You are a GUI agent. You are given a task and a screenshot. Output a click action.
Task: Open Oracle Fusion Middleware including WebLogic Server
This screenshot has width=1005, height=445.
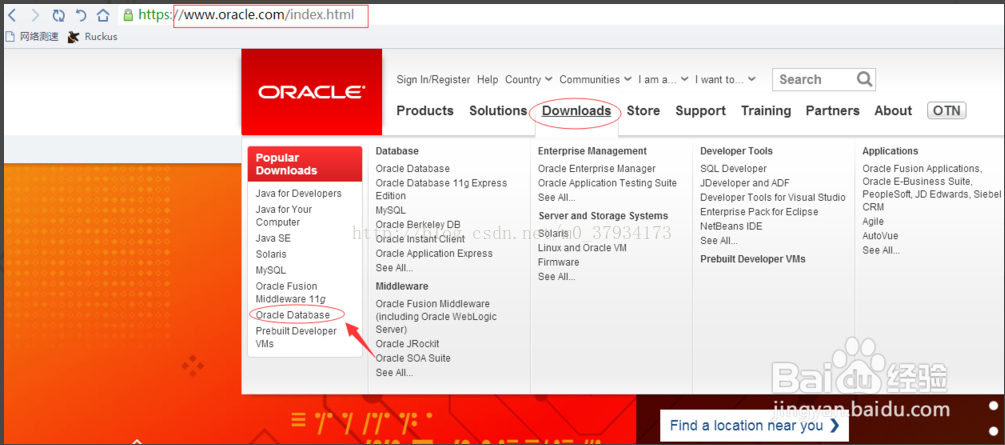(436, 316)
